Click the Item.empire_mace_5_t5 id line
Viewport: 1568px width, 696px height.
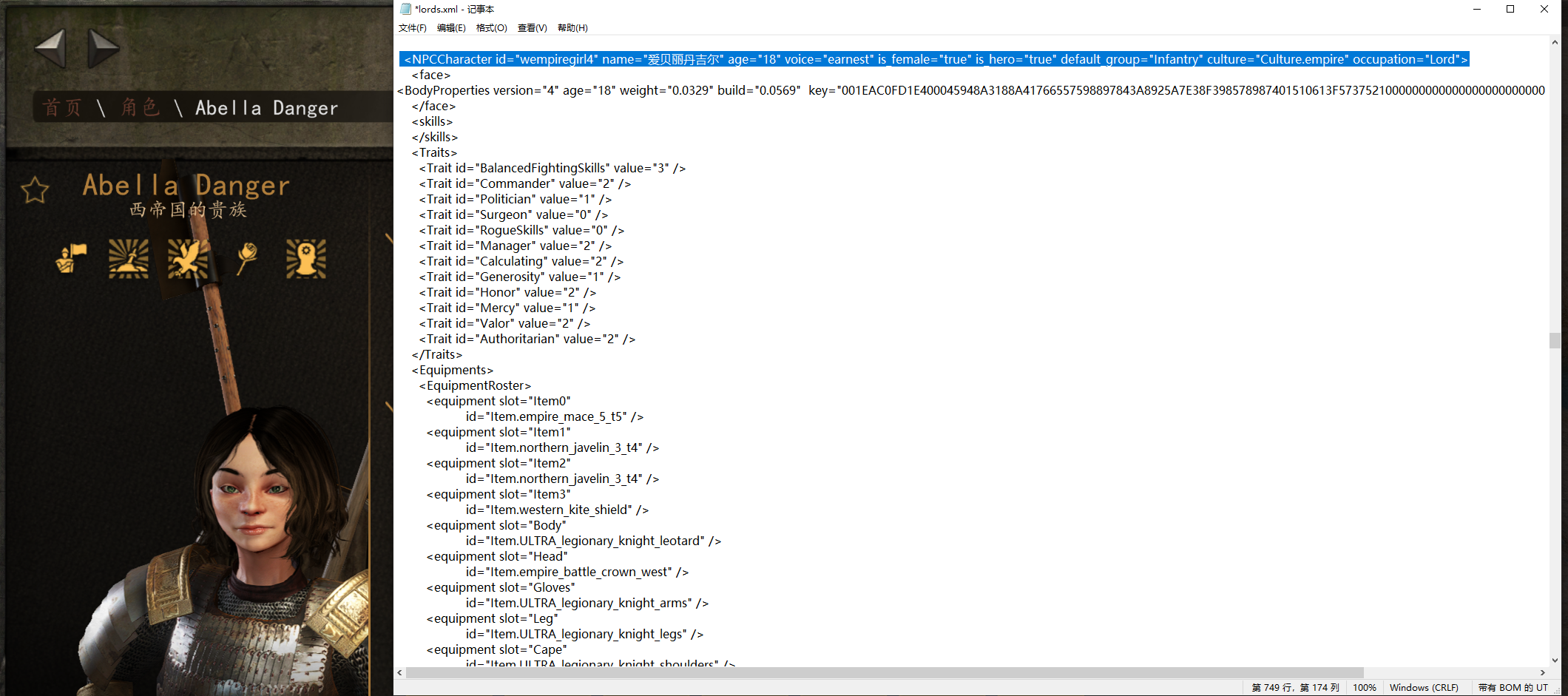tap(555, 416)
